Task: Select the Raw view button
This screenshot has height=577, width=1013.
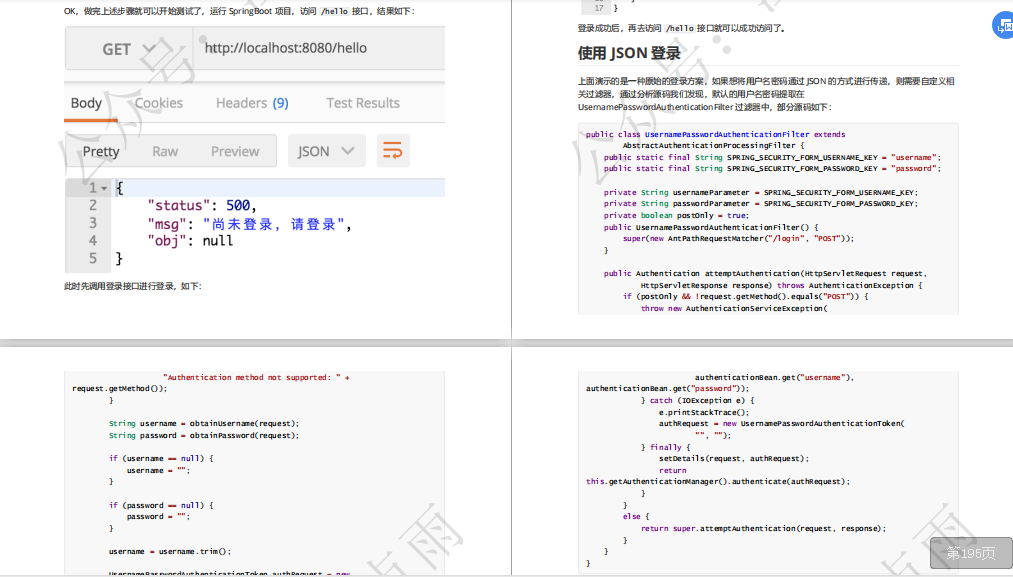Action: (x=165, y=151)
